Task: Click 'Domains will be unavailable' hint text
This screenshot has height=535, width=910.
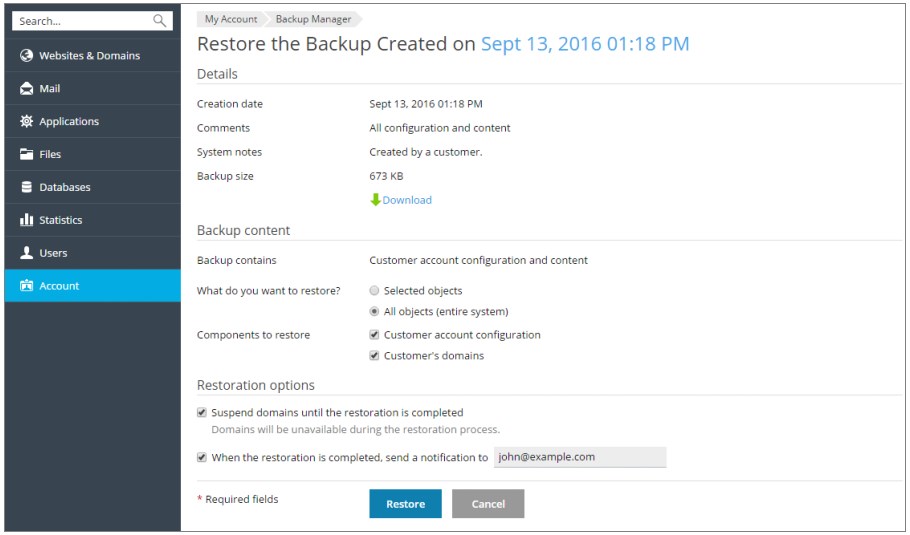Action: [x=355, y=429]
